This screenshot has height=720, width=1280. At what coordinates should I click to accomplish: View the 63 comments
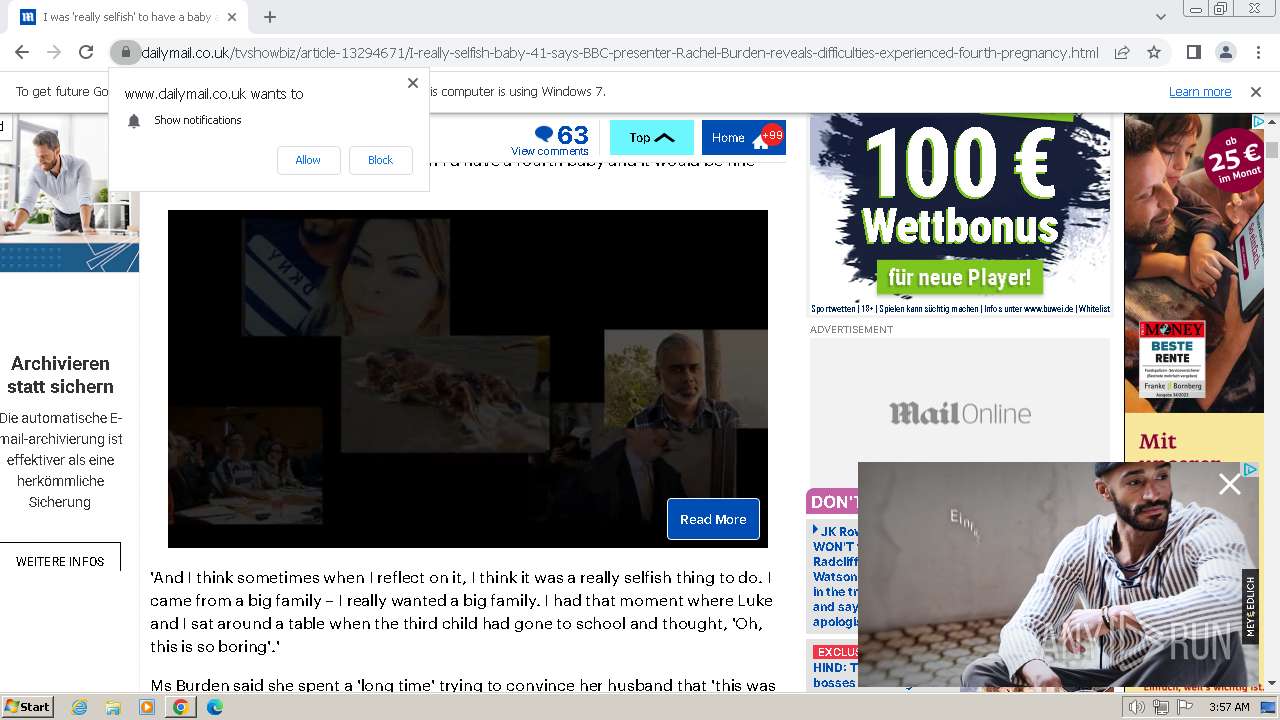[x=550, y=139]
